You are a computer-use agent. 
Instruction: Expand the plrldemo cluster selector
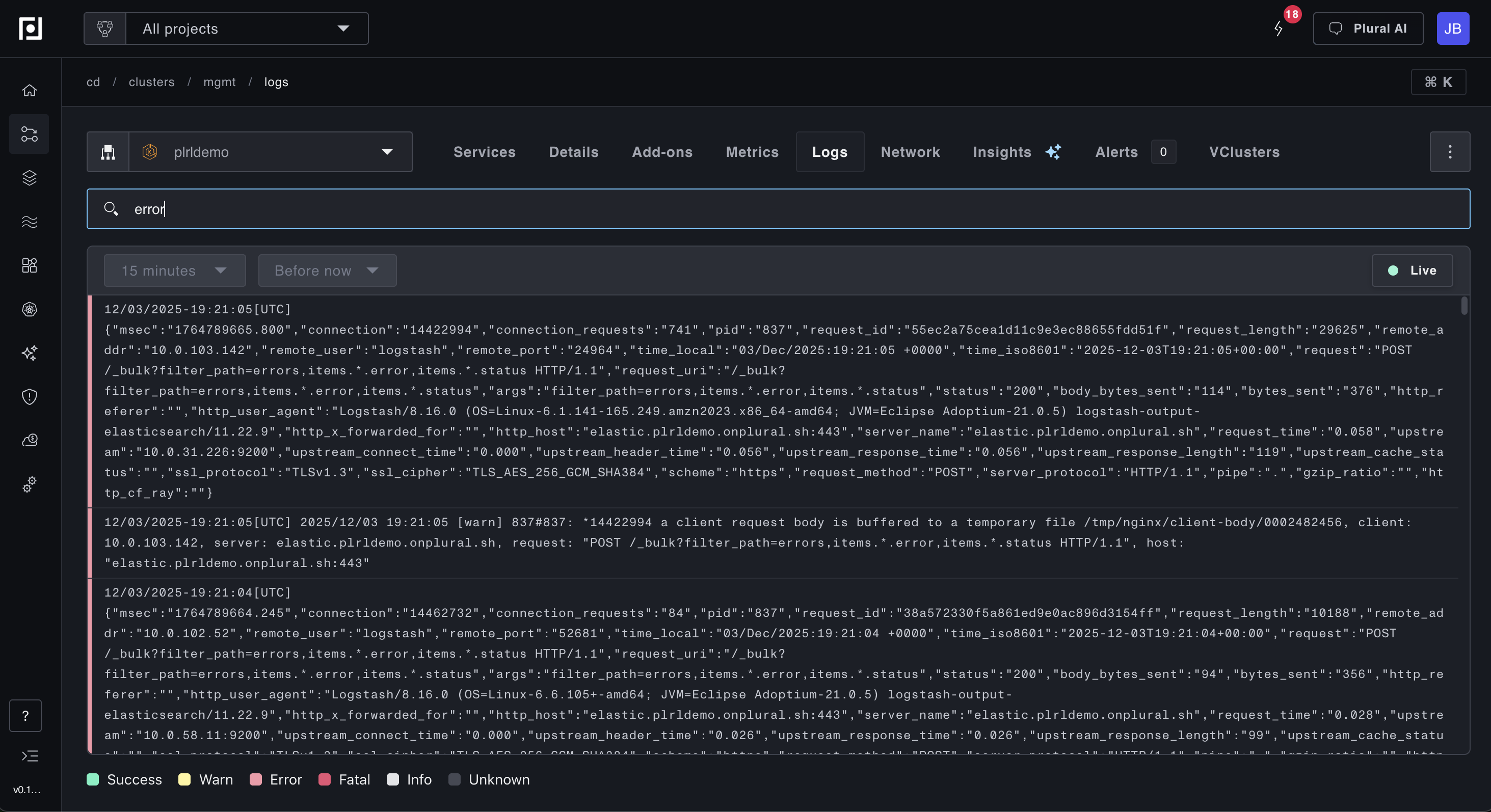[x=270, y=152]
